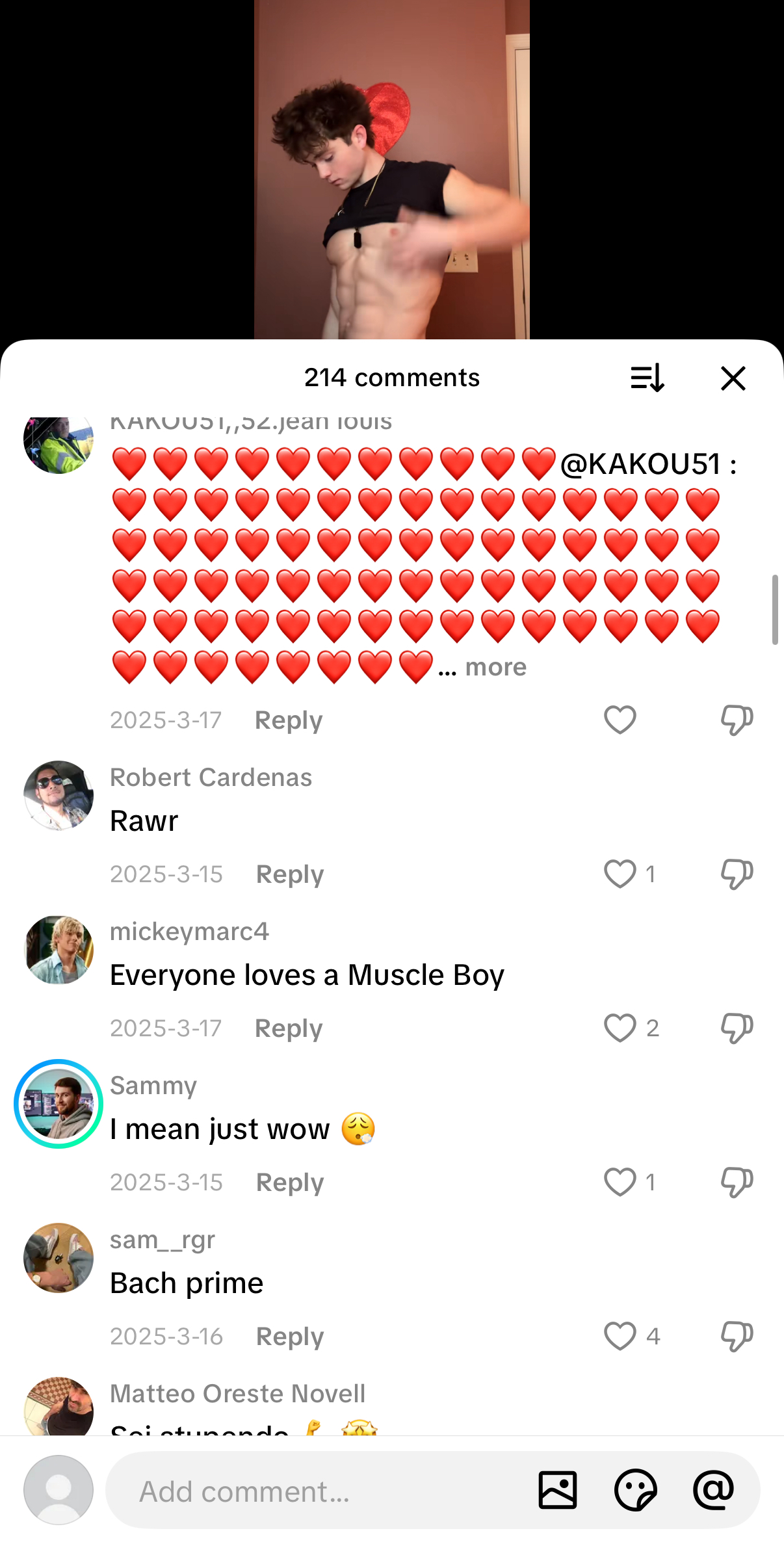The width and height of the screenshot is (784, 1544).
Task: Open Sammy's profile picture with live ring
Action: [59, 1104]
